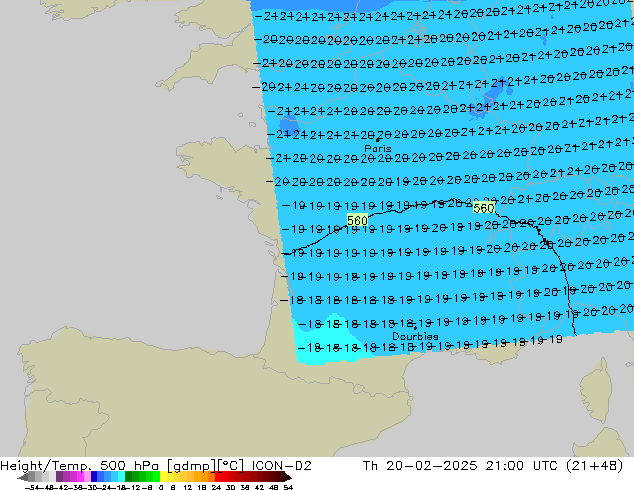Select the eastern 560 contour label
The height and width of the screenshot is (490, 634).
click(484, 208)
